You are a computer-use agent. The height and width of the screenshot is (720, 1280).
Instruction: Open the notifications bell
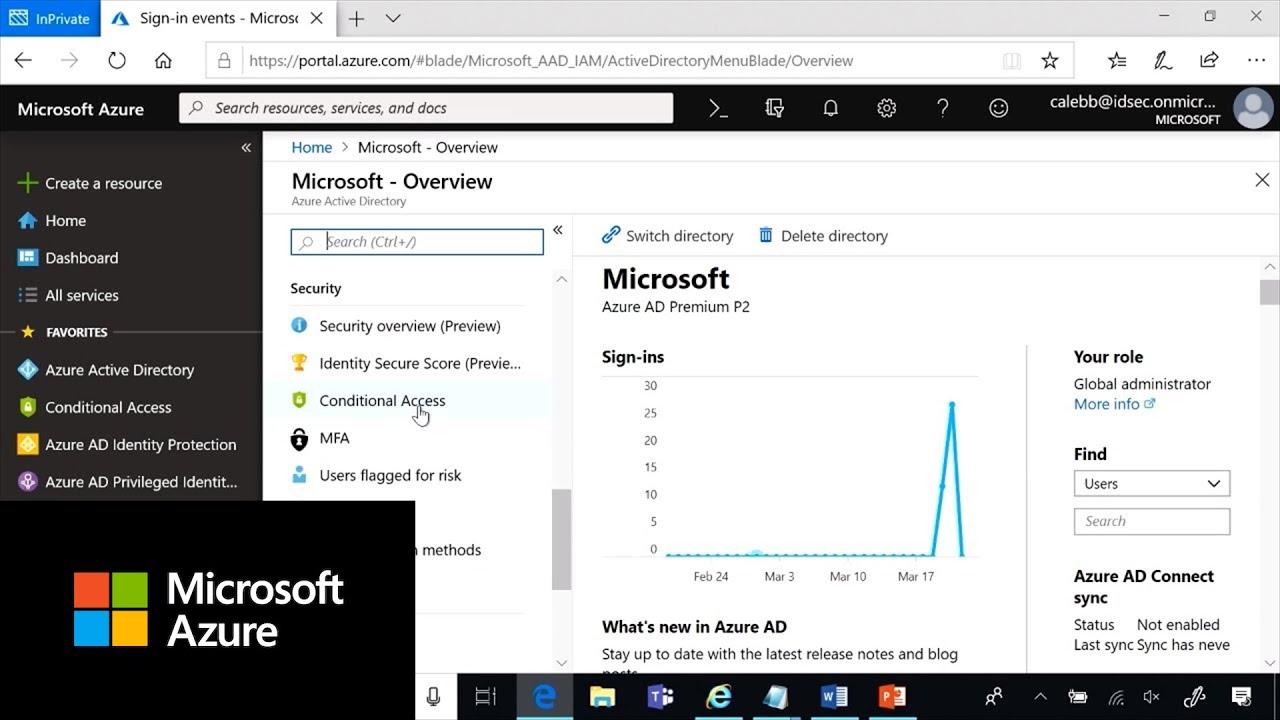tap(830, 109)
